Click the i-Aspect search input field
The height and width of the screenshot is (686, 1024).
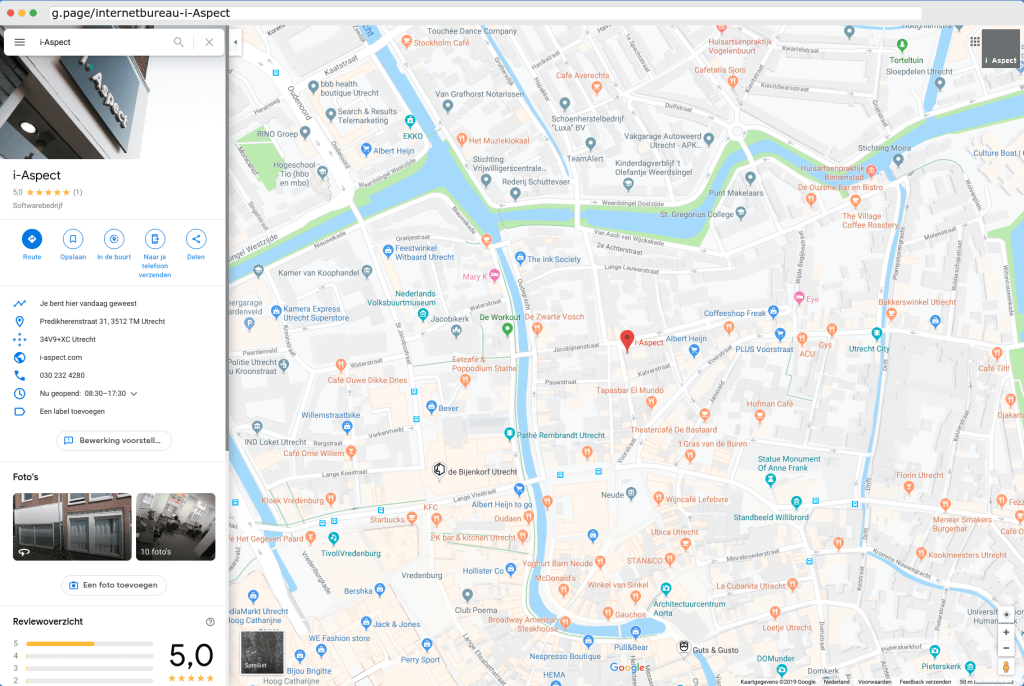[x=101, y=42]
